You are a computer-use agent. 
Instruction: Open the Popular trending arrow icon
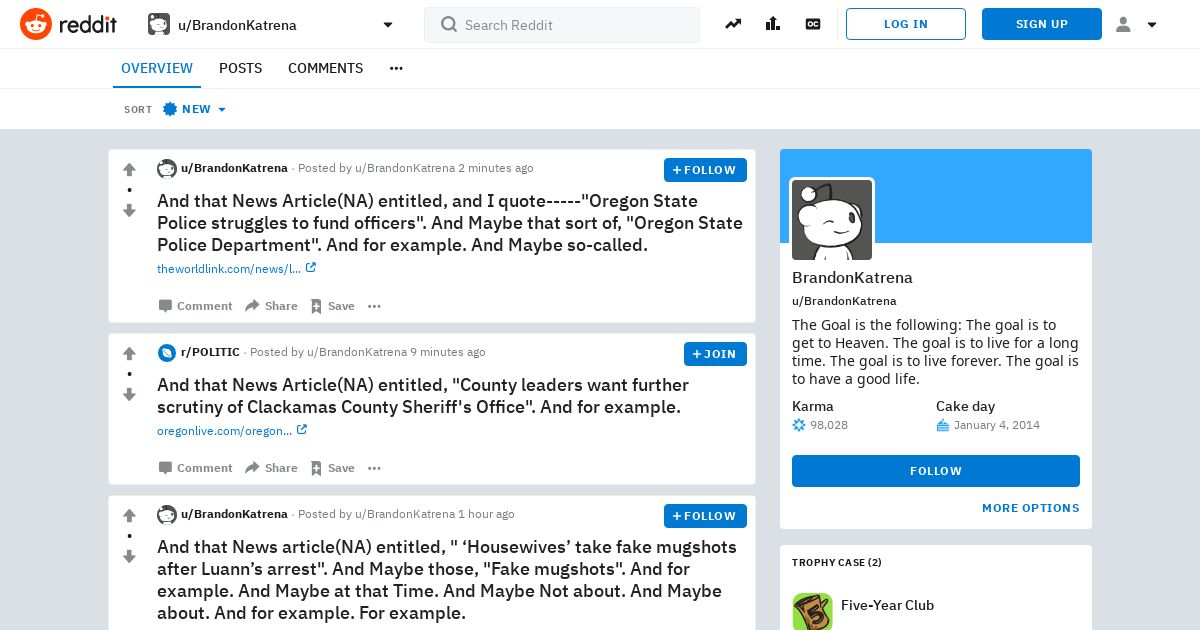733,24
